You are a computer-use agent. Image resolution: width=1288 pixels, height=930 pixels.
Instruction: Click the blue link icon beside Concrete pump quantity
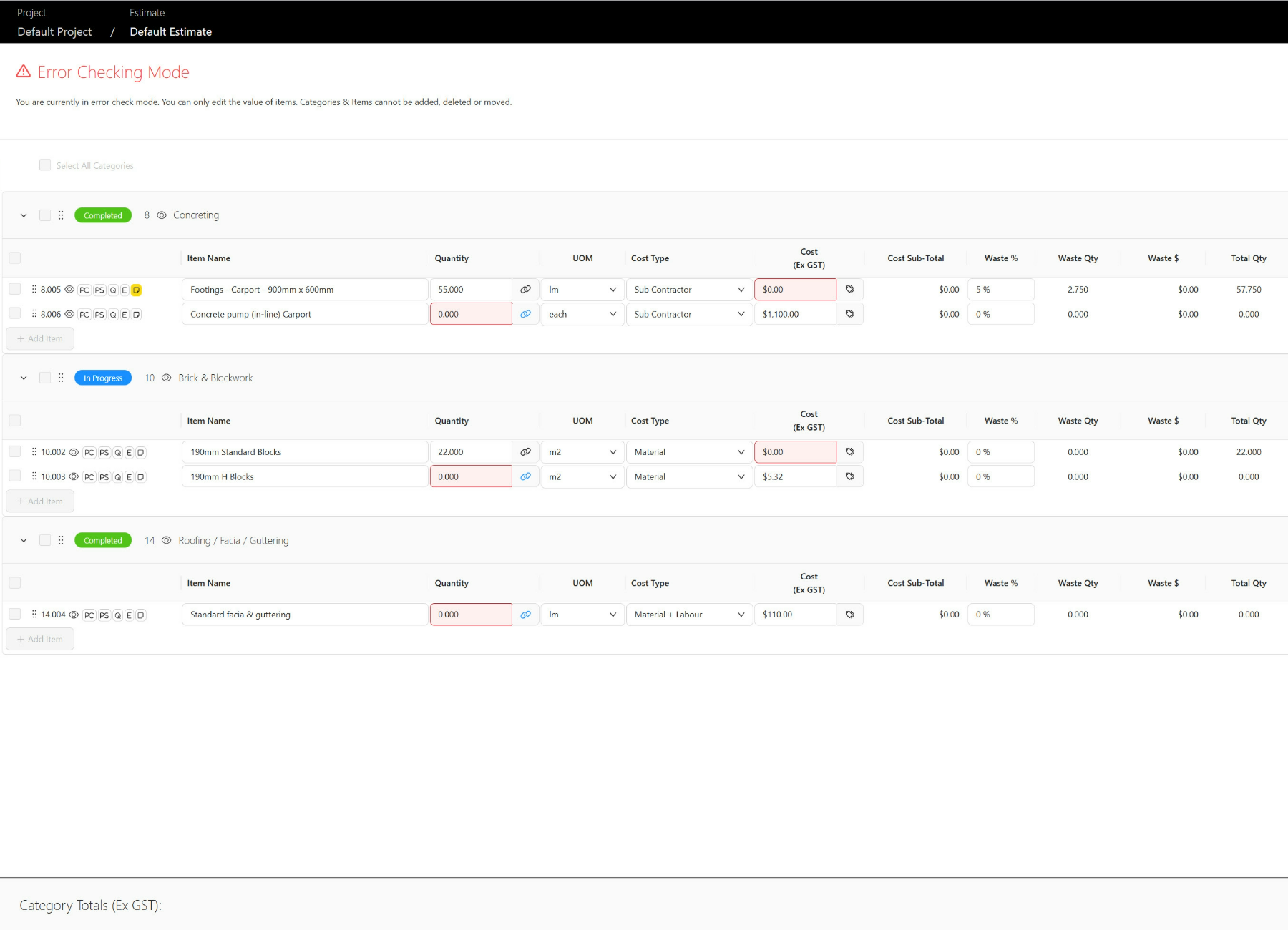pos(526,313)
